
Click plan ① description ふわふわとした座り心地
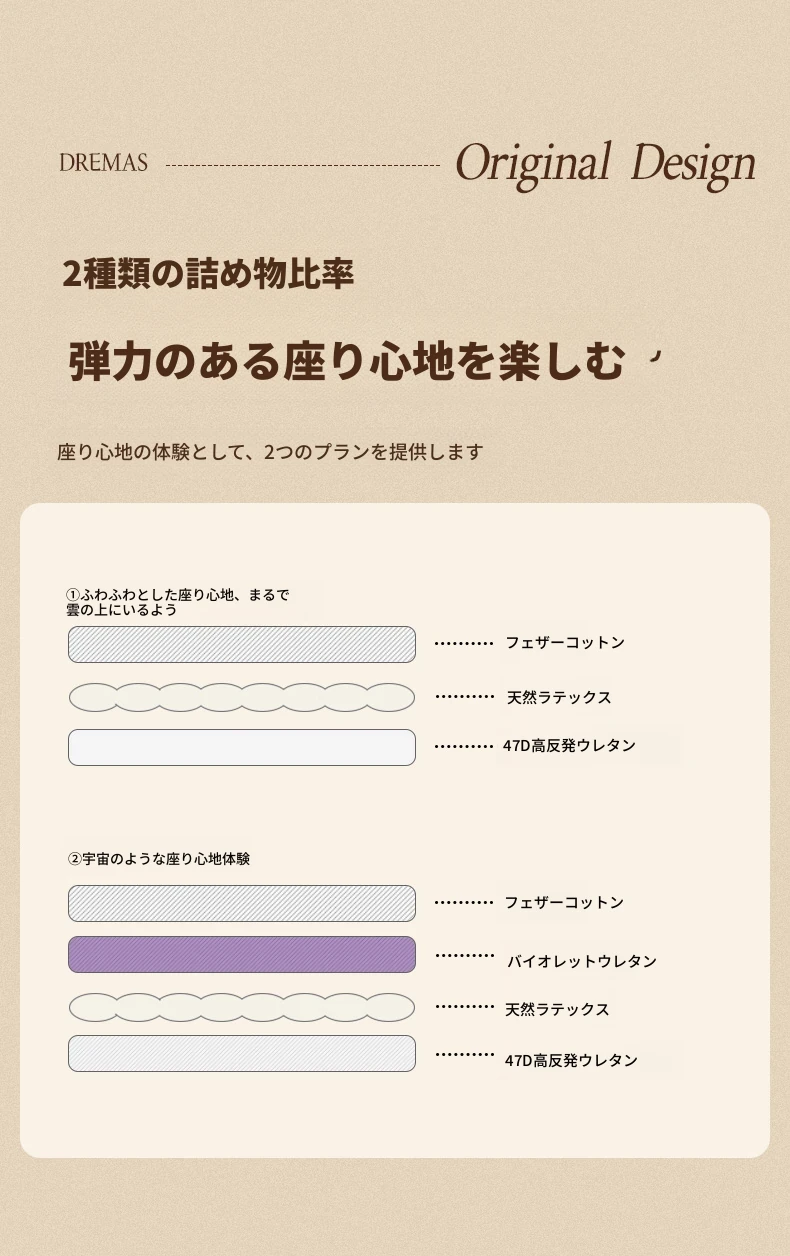[x=178, y=602]
